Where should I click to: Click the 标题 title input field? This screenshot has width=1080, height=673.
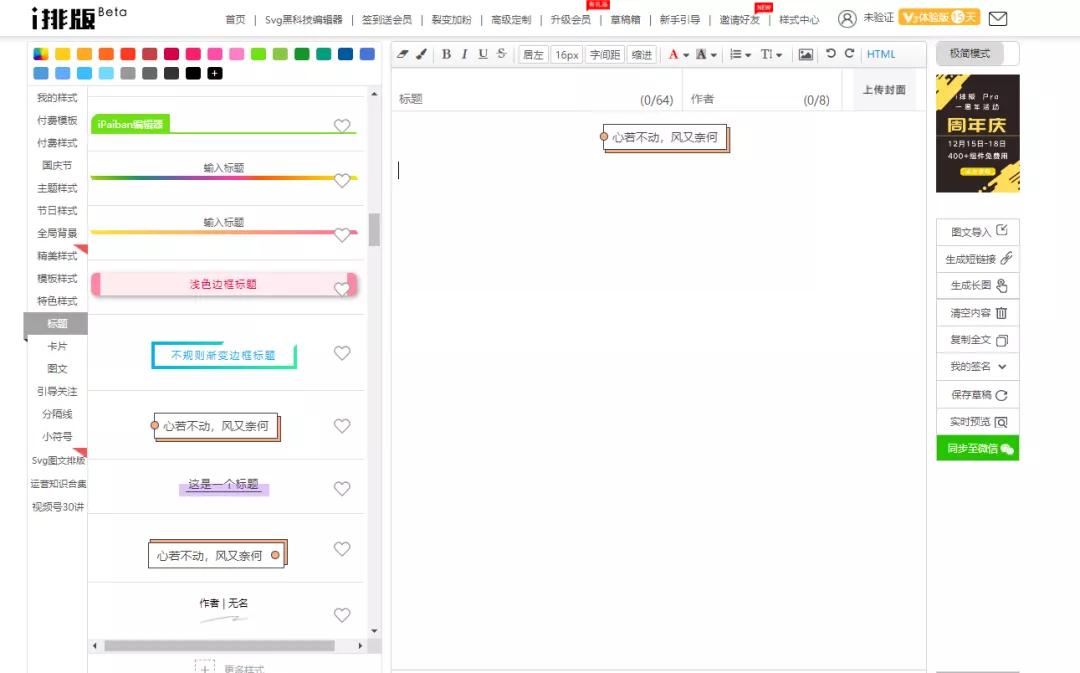tap(520, 99)
